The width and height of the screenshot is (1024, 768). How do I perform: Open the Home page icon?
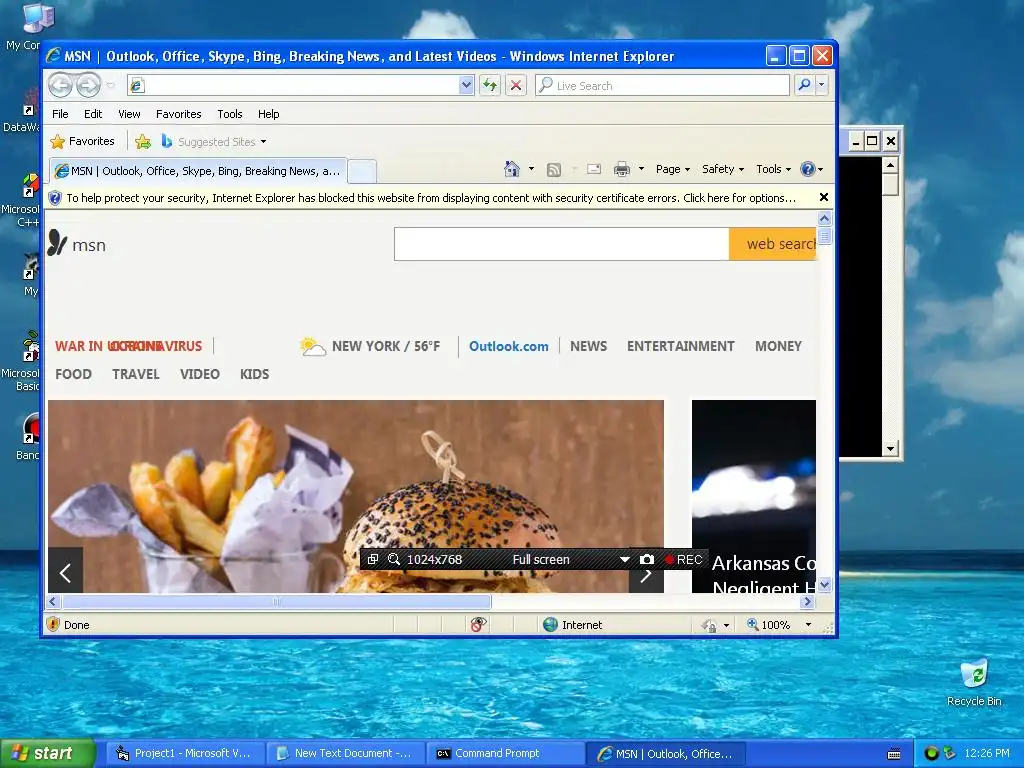(x=511, y=169)
